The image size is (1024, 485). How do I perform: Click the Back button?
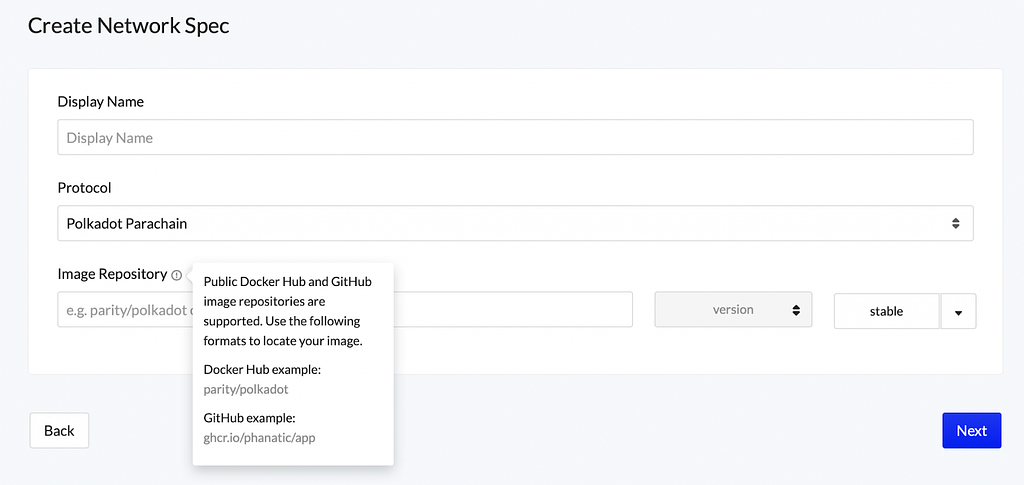[x=59, y=431]
